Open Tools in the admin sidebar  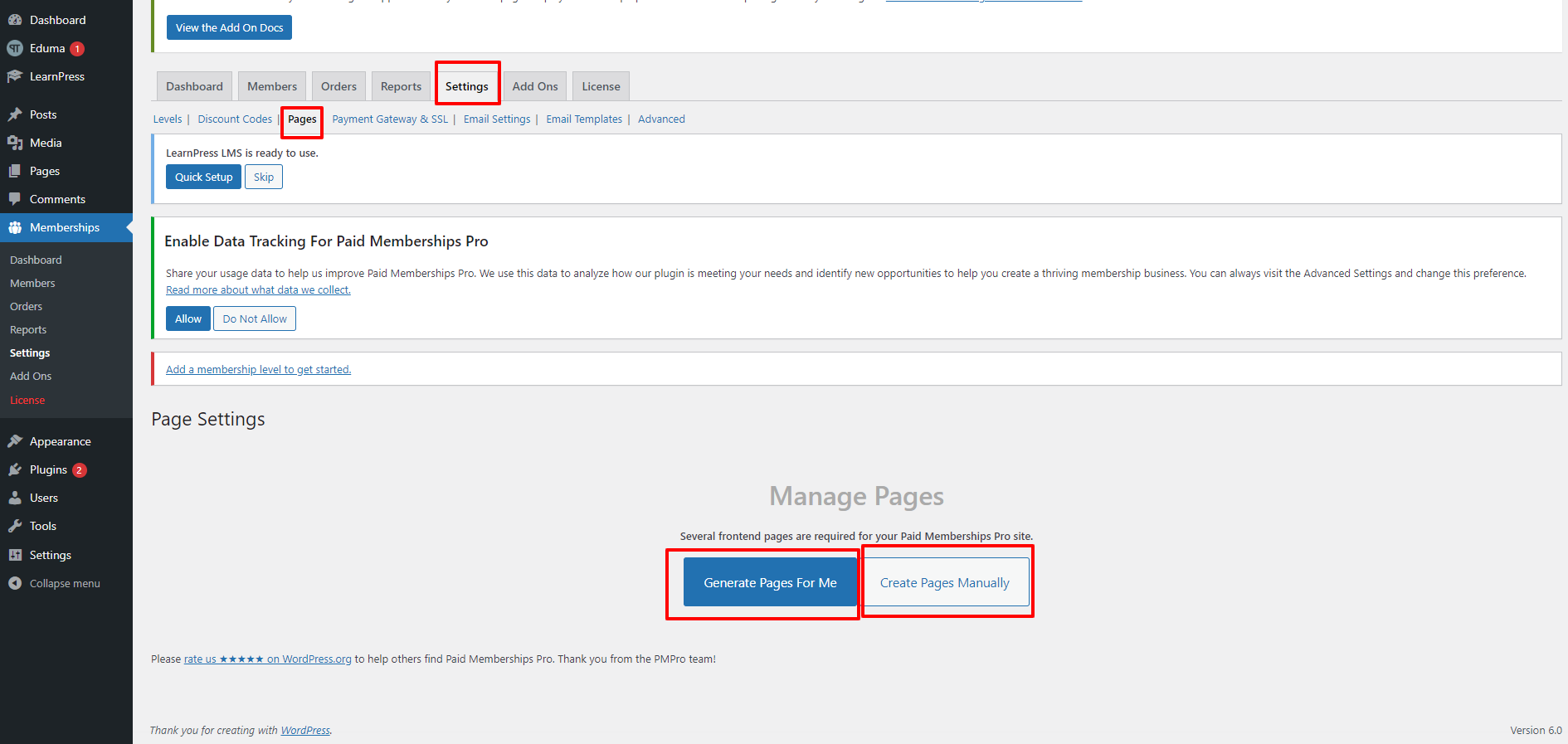tap(66, 526)
